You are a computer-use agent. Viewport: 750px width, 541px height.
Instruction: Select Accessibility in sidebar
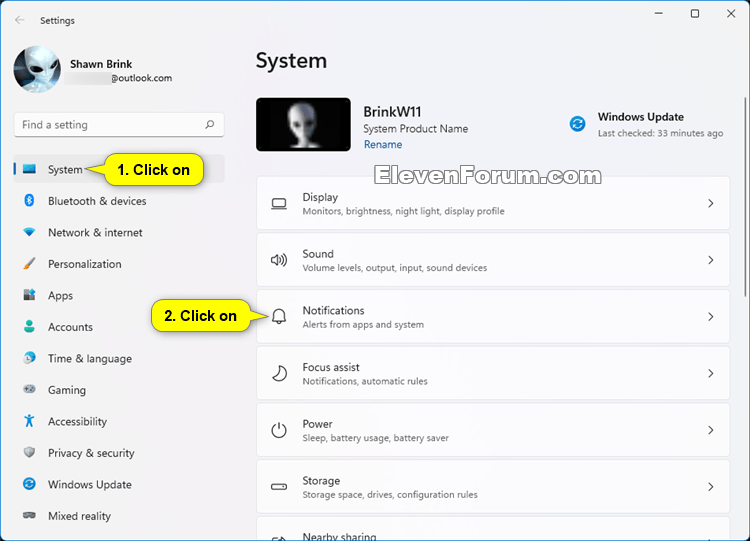click(119, 421)
